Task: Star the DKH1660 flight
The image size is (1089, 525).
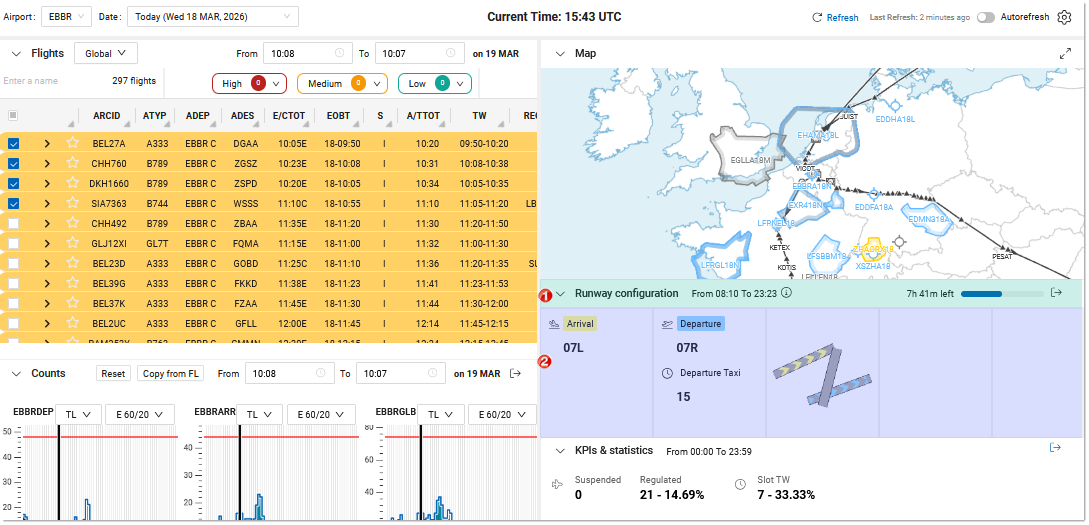Action: 72,183
